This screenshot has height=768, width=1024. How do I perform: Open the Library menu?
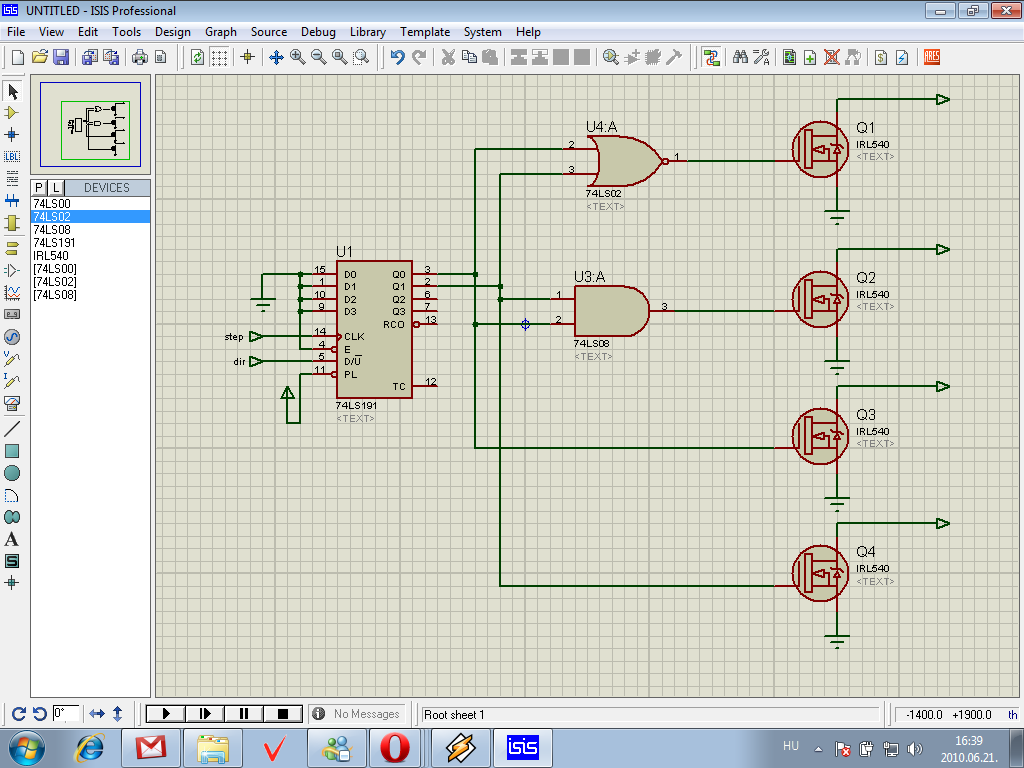pyautogui.click(x=368, y=32)
